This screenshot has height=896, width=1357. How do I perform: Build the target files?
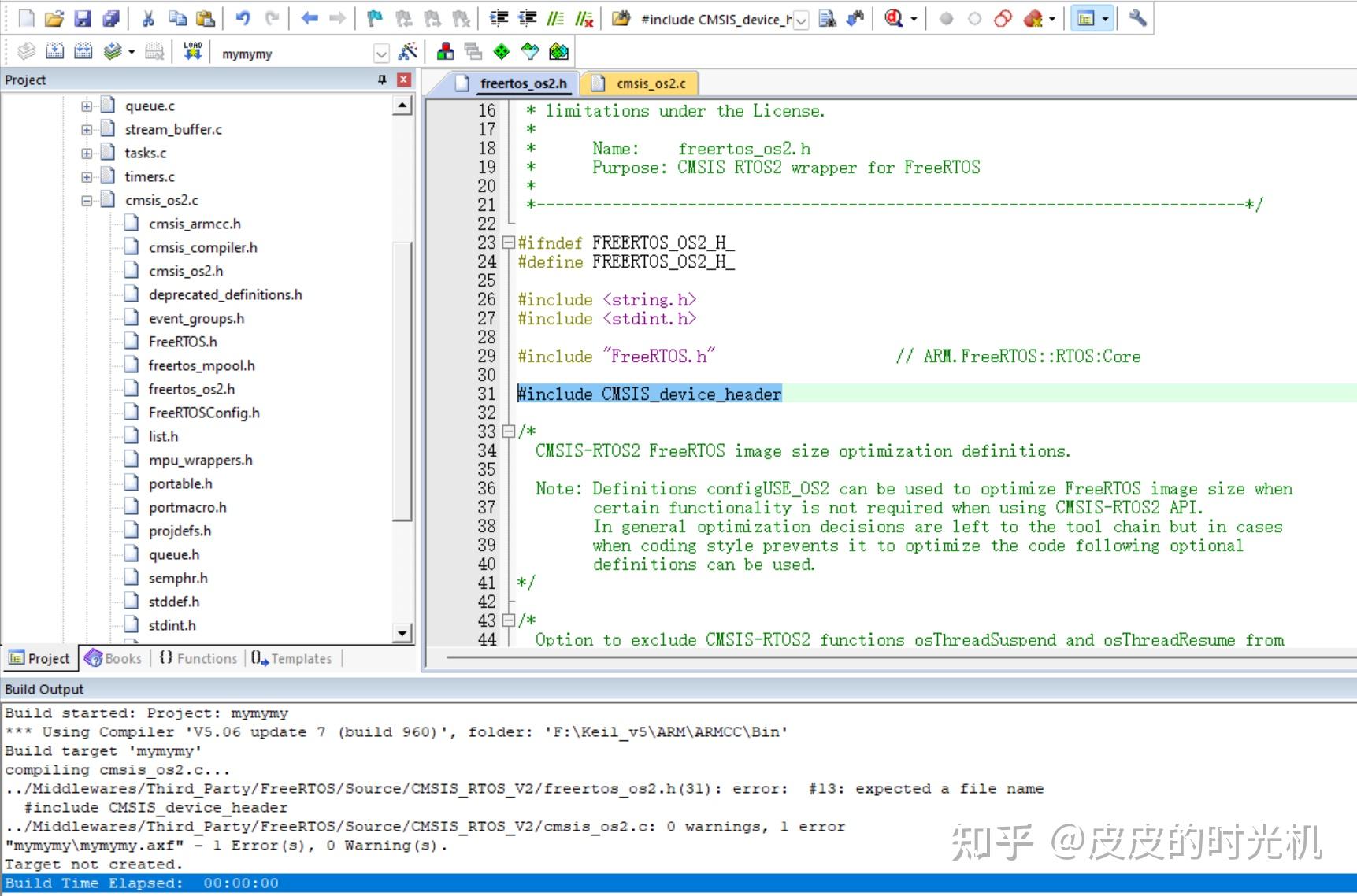click(54, 52)
